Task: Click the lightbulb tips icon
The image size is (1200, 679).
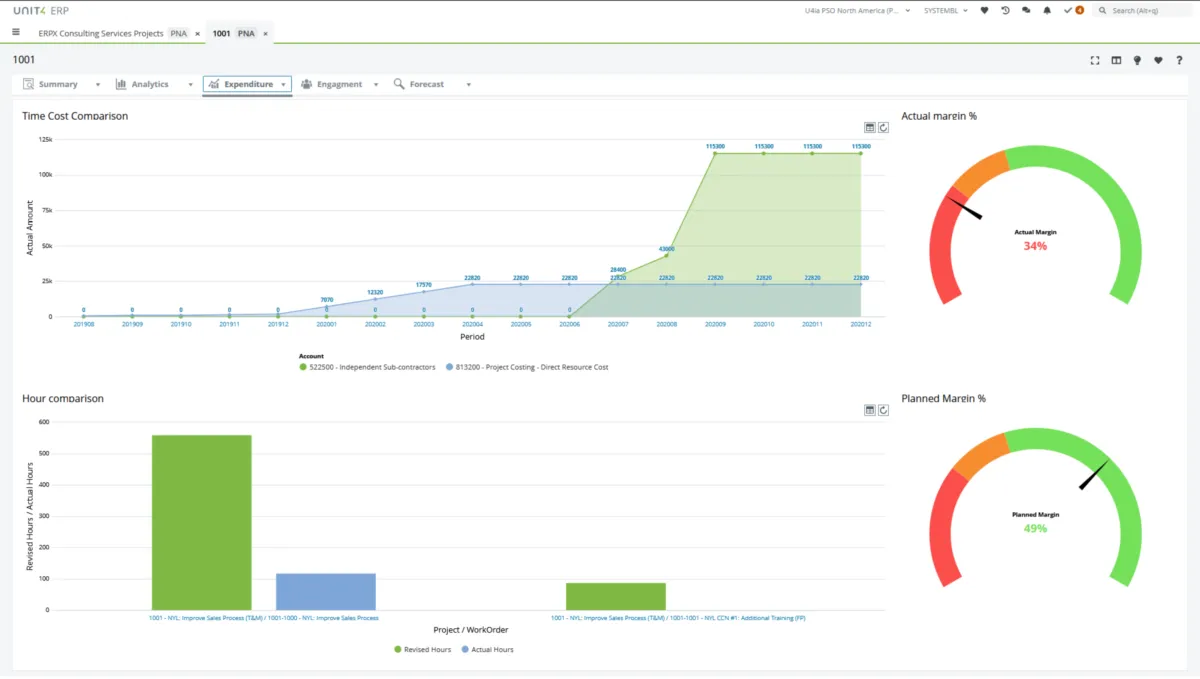Action: point(1137,61)
